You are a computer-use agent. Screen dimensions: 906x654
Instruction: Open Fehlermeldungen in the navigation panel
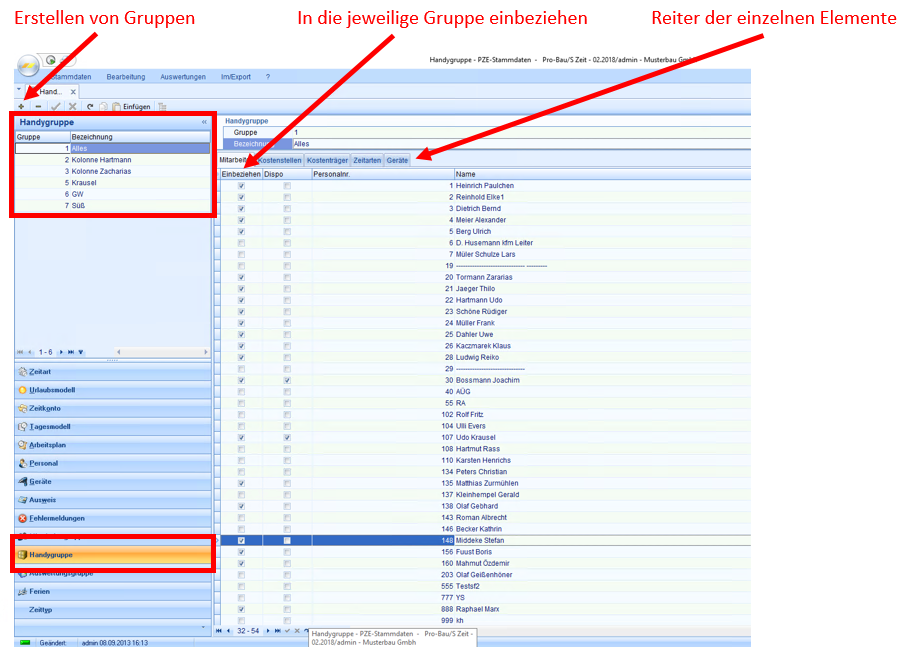(57, 518)
